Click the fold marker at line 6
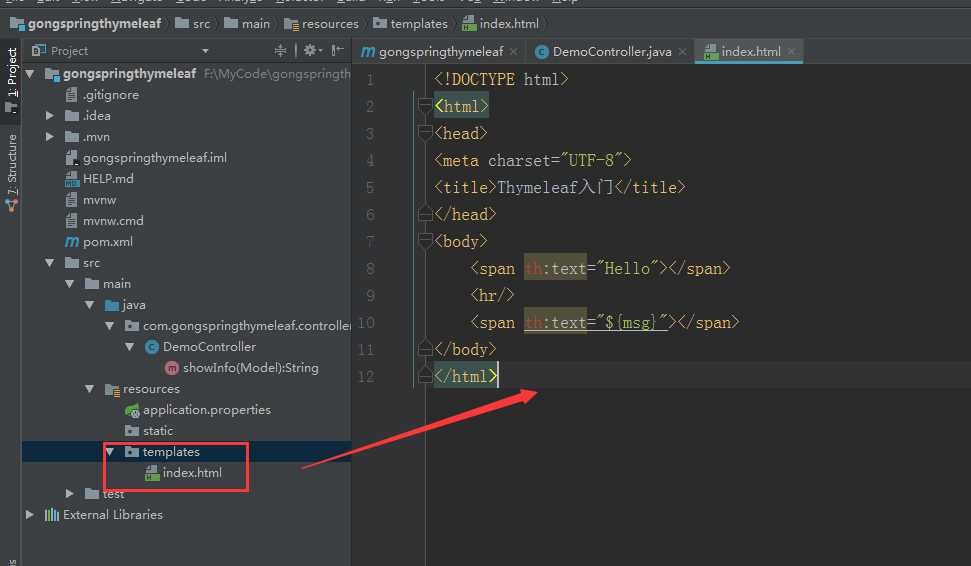This screenshot has height=566, width=971. [x=425, y=214]
